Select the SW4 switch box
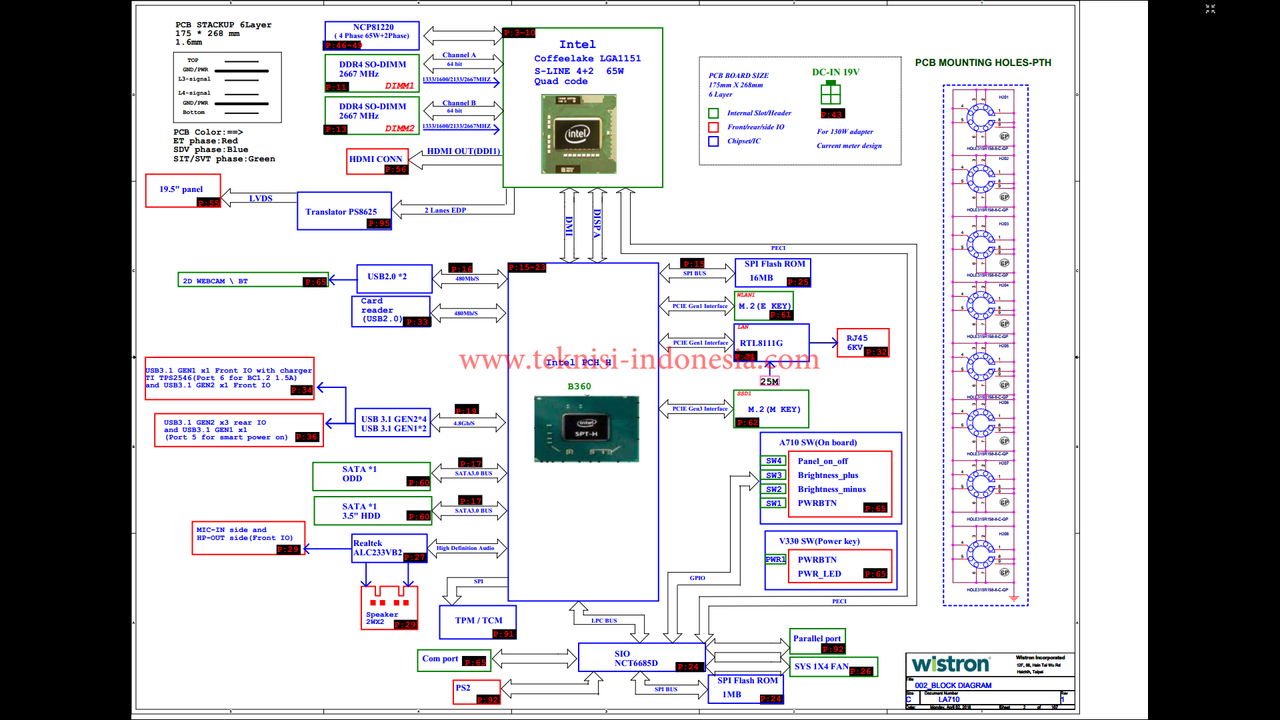The height and width of the screenshot is (720, 1280). pos(774,461)
